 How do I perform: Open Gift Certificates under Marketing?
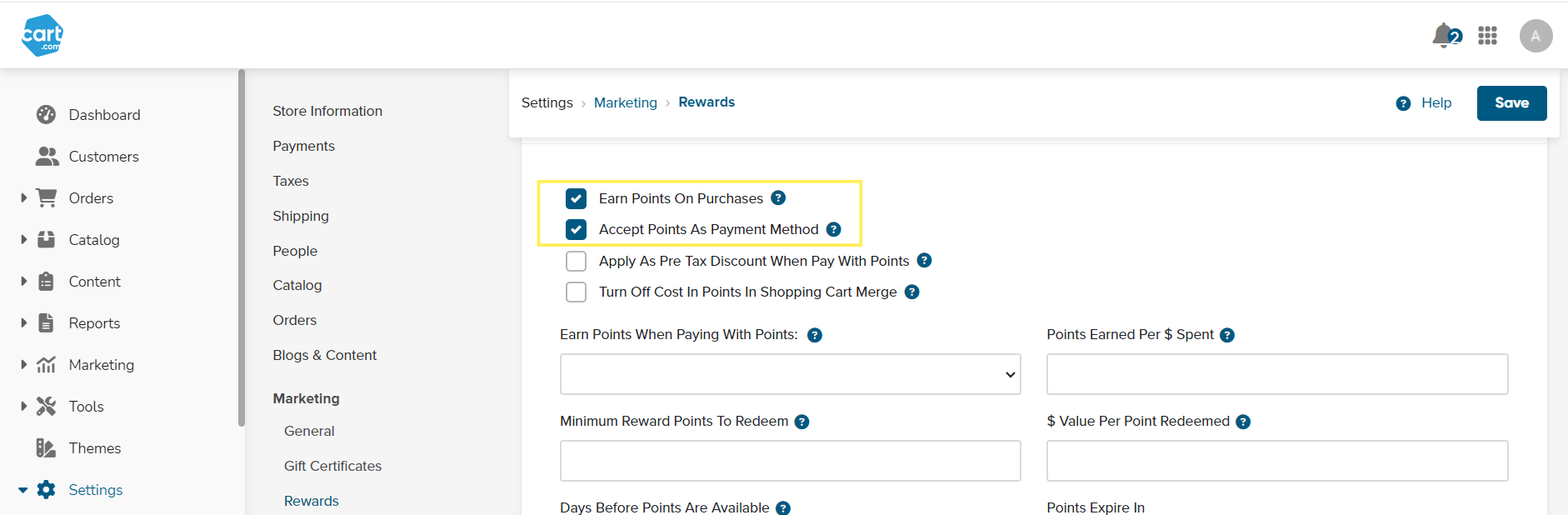pos(332,466)
